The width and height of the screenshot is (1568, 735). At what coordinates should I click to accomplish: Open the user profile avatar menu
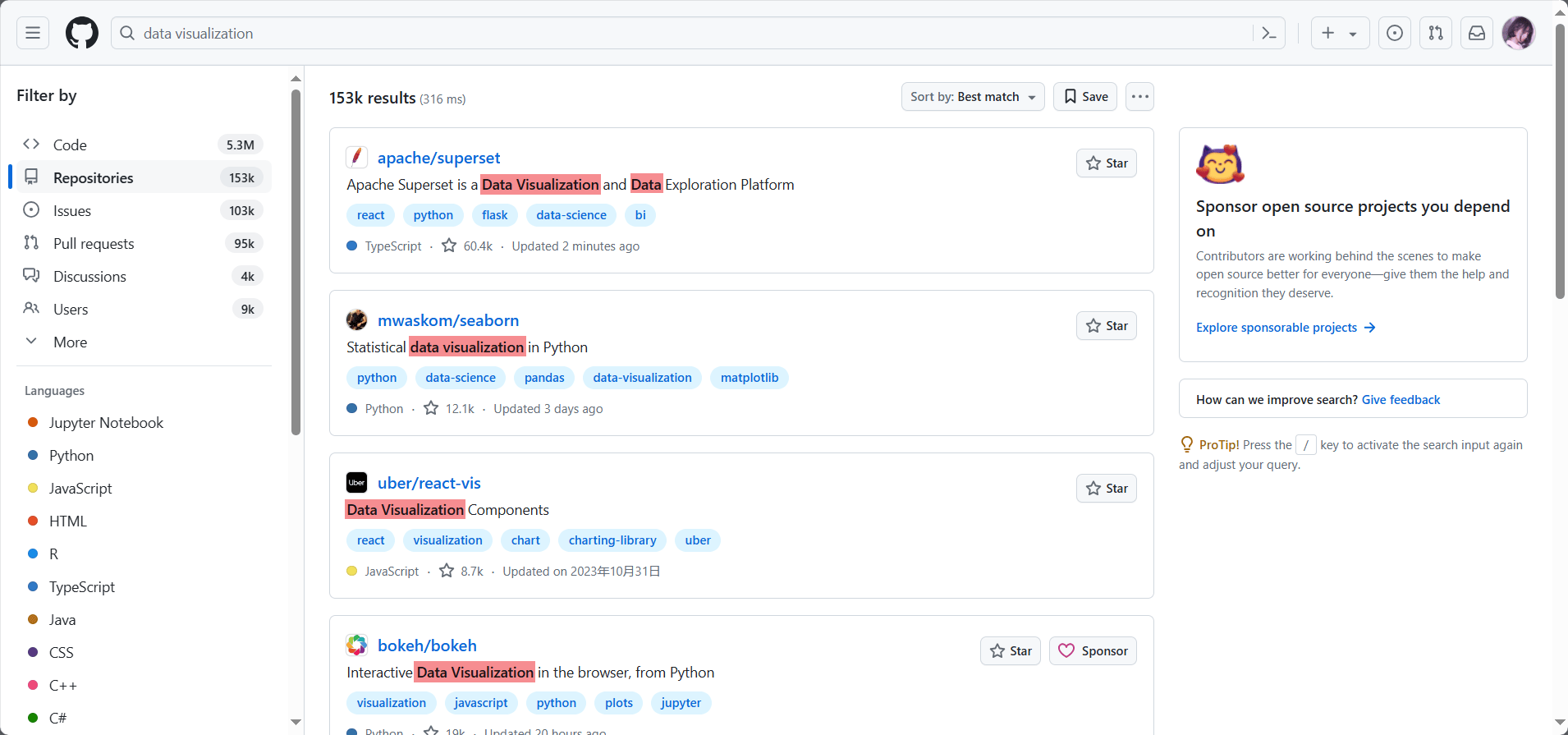pyautogui.click(x=1518, y=33)
